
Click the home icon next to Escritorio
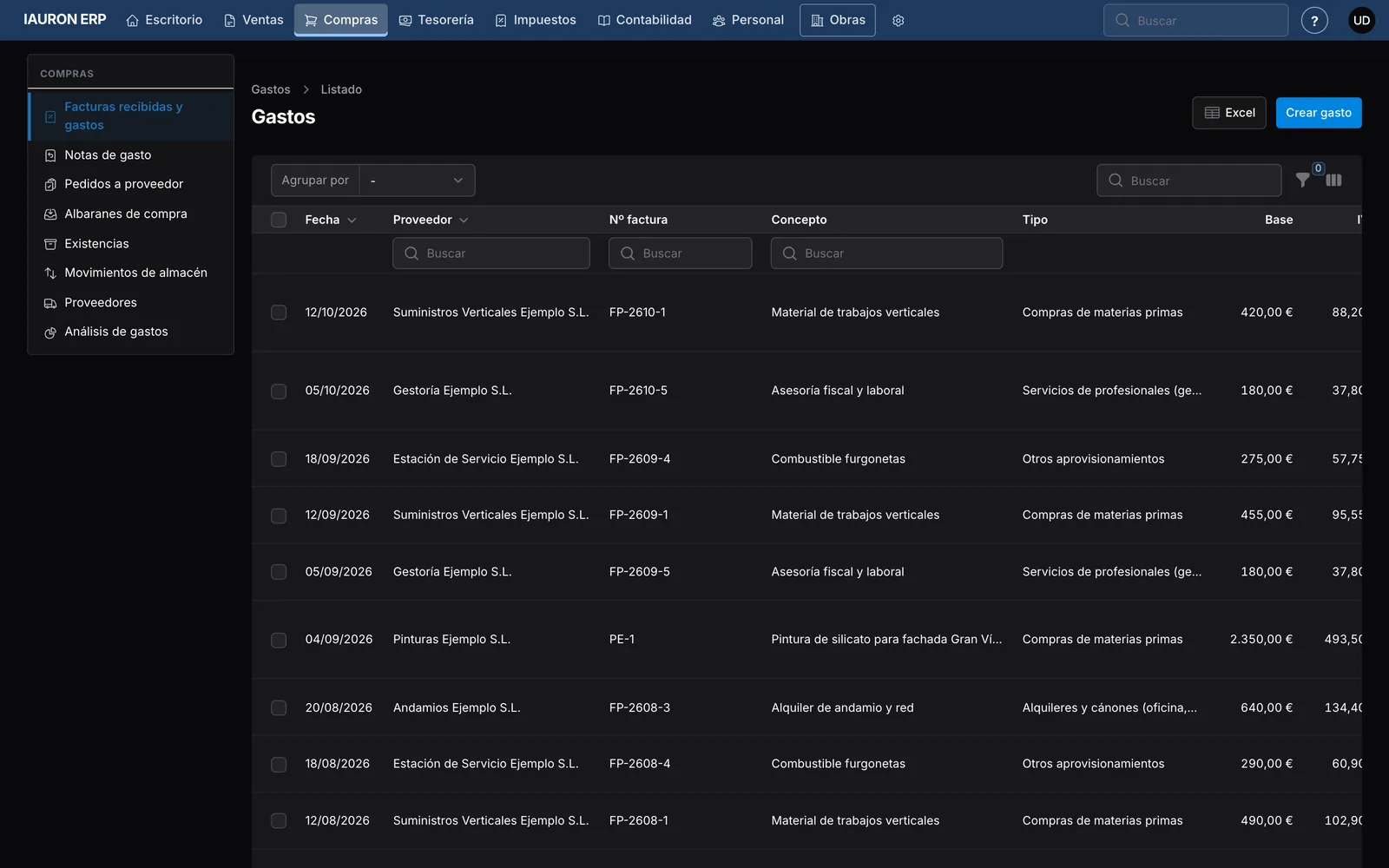point(132,21)
